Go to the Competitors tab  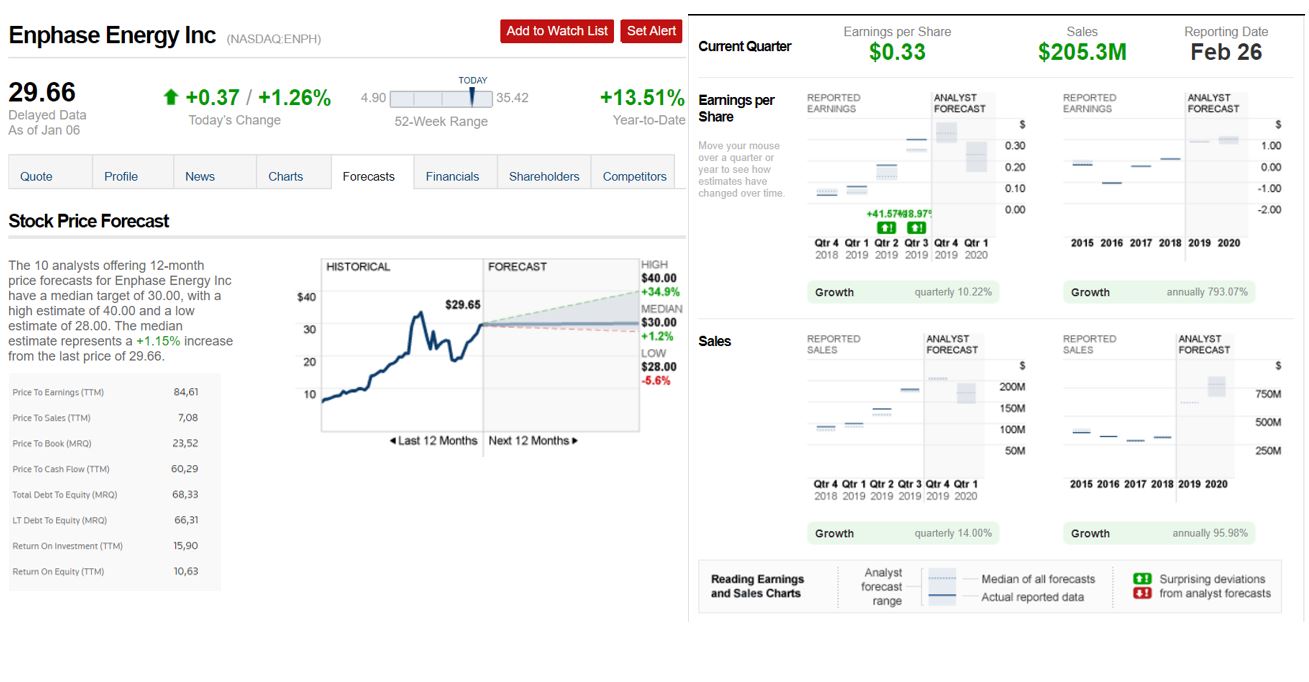click(634, 176)
